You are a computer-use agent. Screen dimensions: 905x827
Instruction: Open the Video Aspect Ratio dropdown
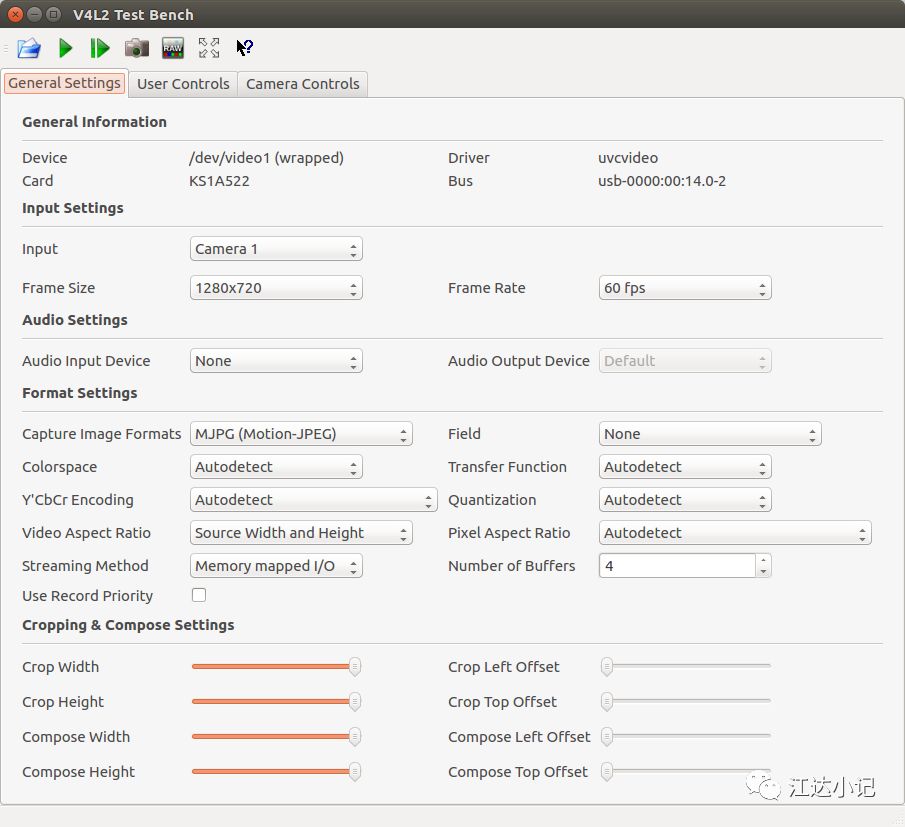tap(301, 533)
